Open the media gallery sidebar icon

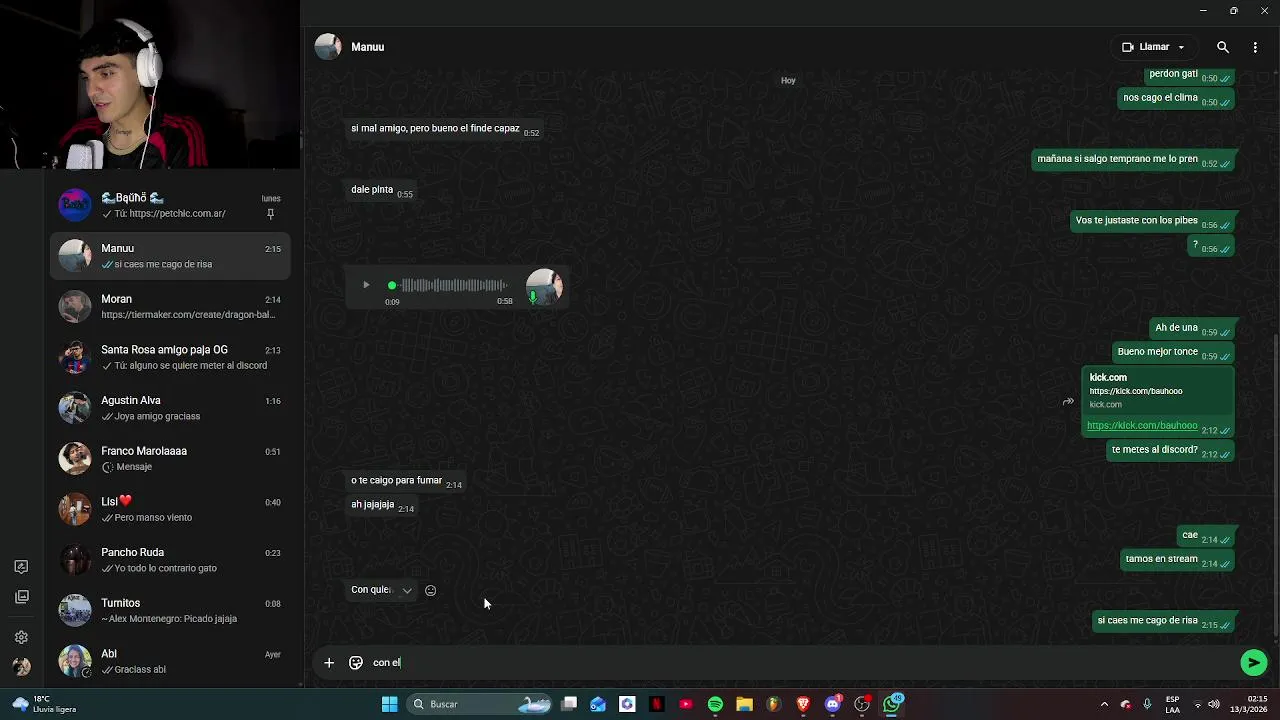tap(21, 597)
